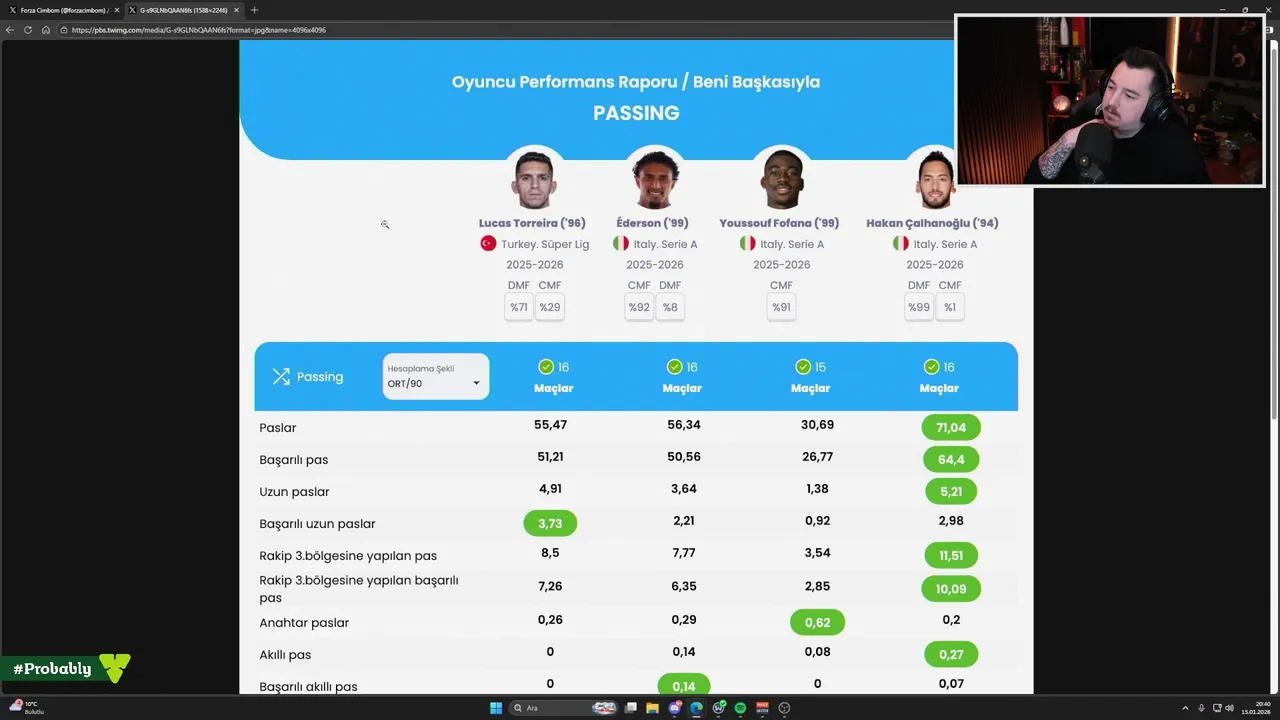Click the OBS icon on the taskbar

click(784, 708)
